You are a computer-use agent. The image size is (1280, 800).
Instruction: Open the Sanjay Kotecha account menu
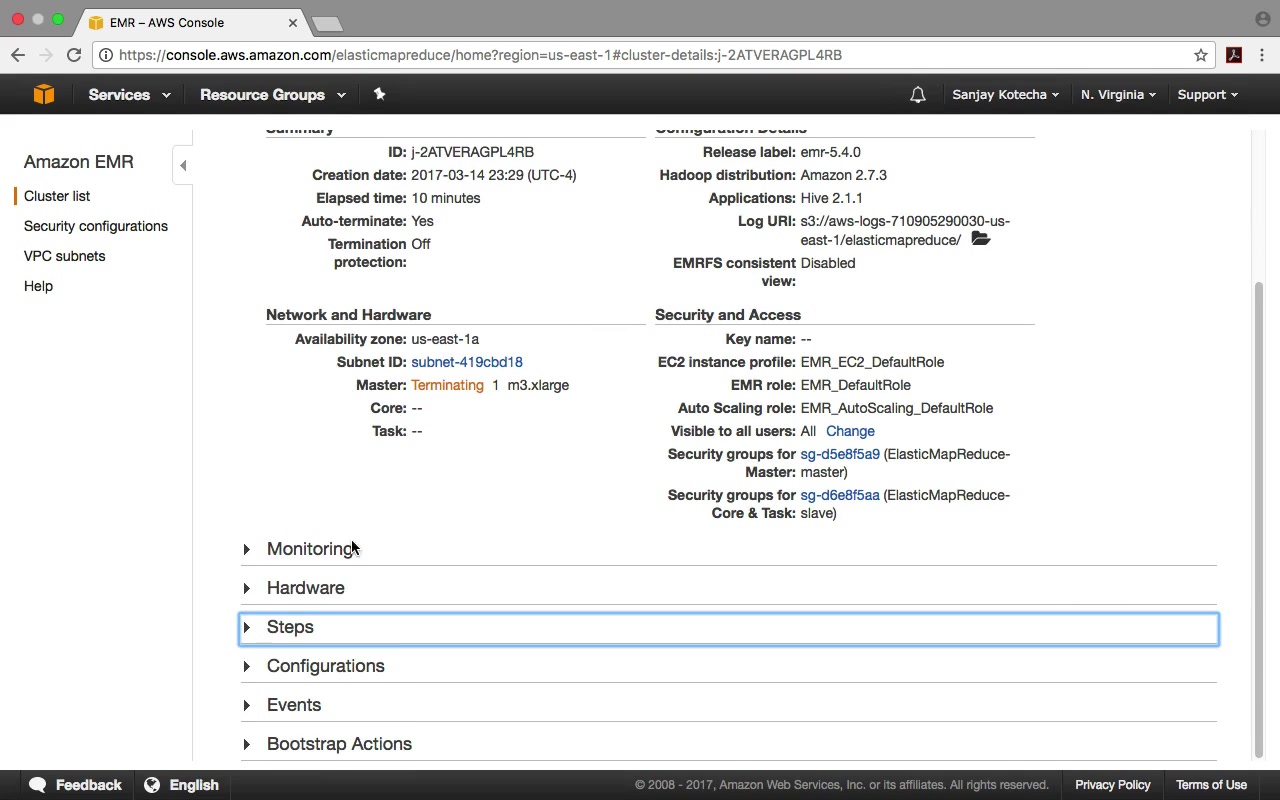1006,95
